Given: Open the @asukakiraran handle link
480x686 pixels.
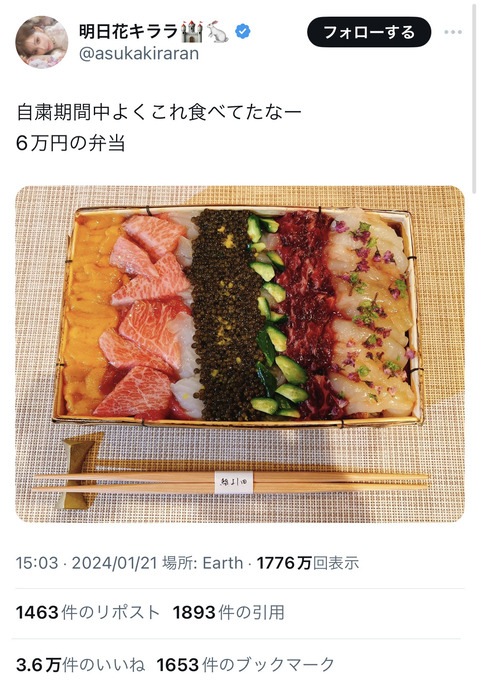Looking at the screenshot, I should point(139,53).
